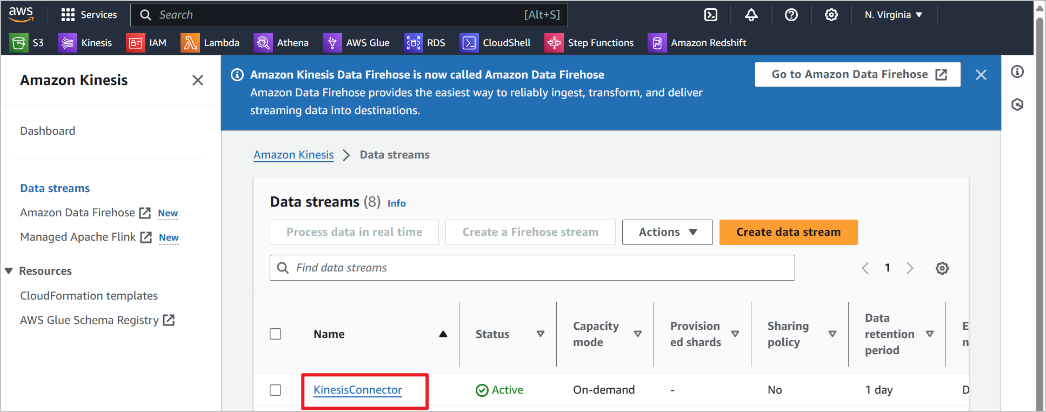Viewport: 1046px width, 412px height.
Task: Click the page number 1
Action: tap(887, 268)
